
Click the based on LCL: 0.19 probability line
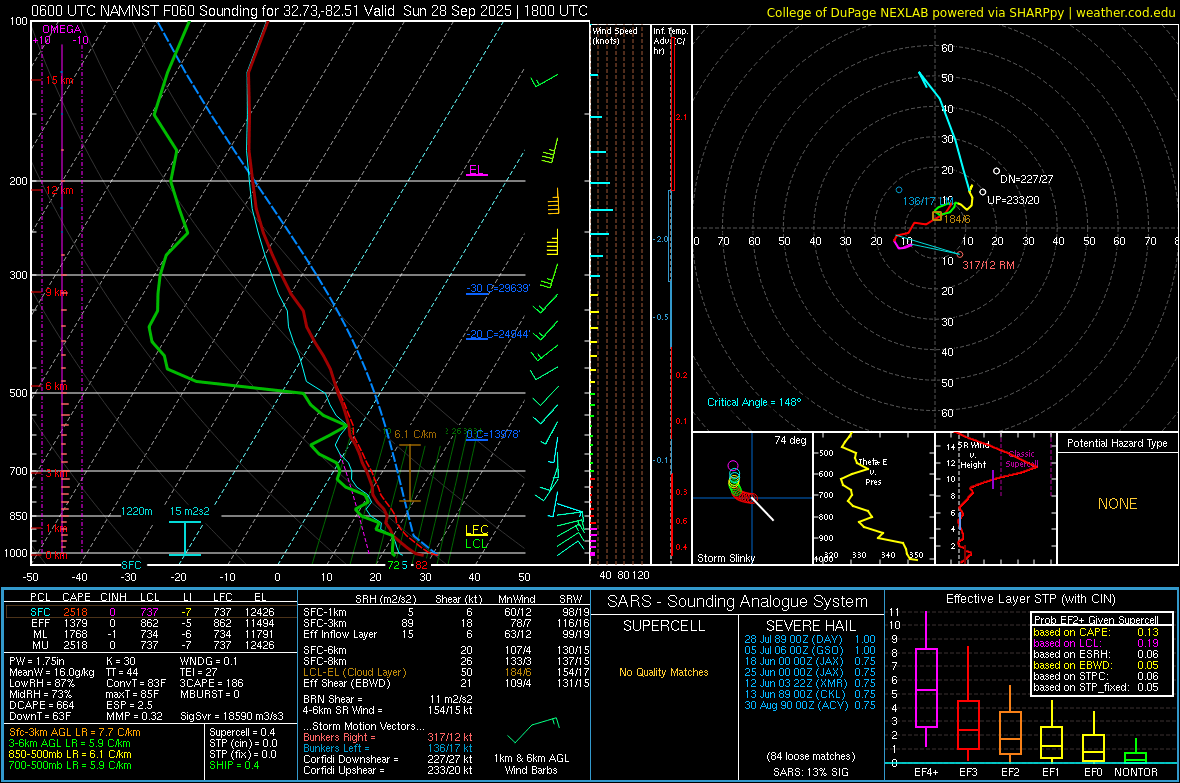coord(1096,643)
